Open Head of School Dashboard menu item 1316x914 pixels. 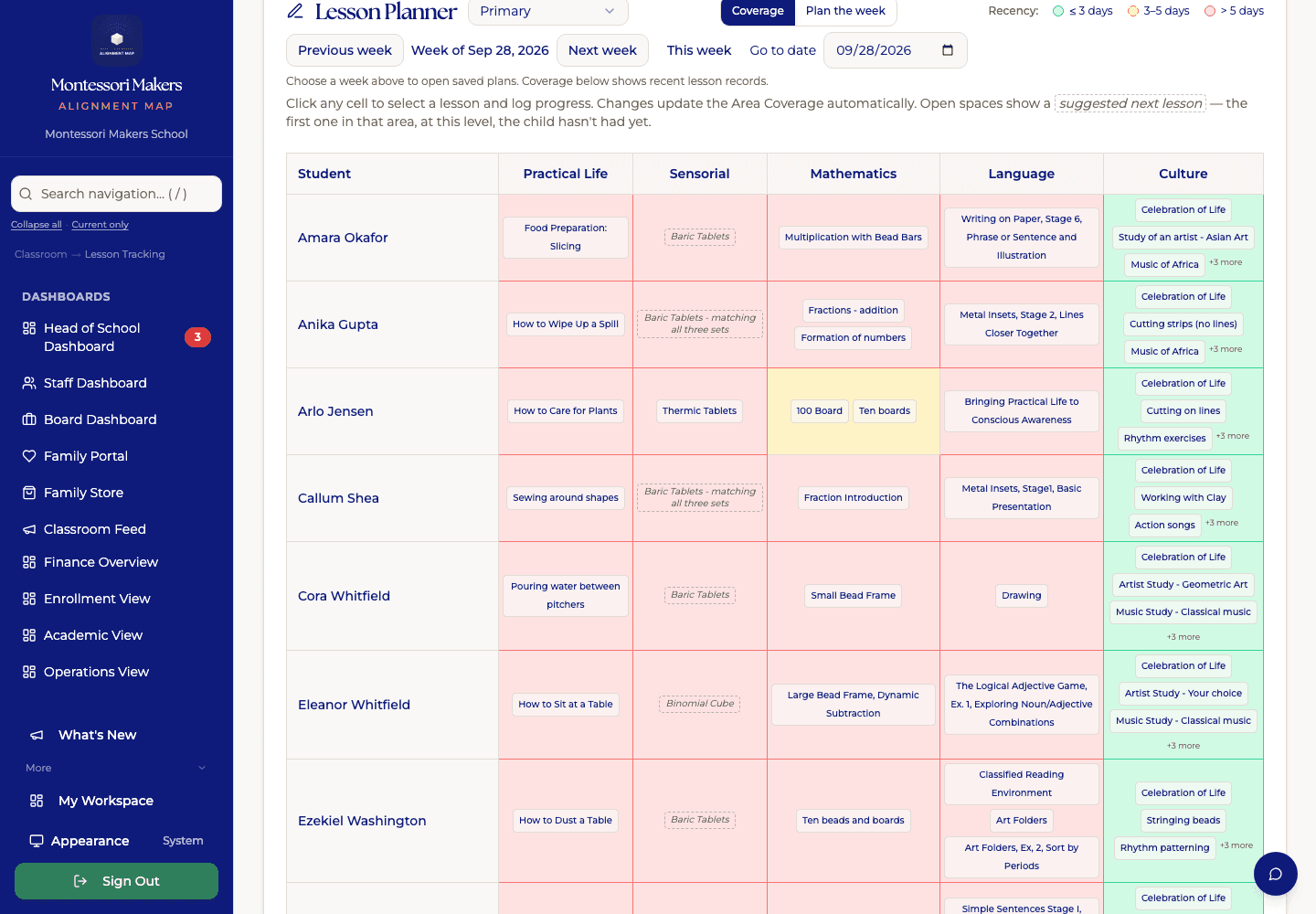point(116,337)
